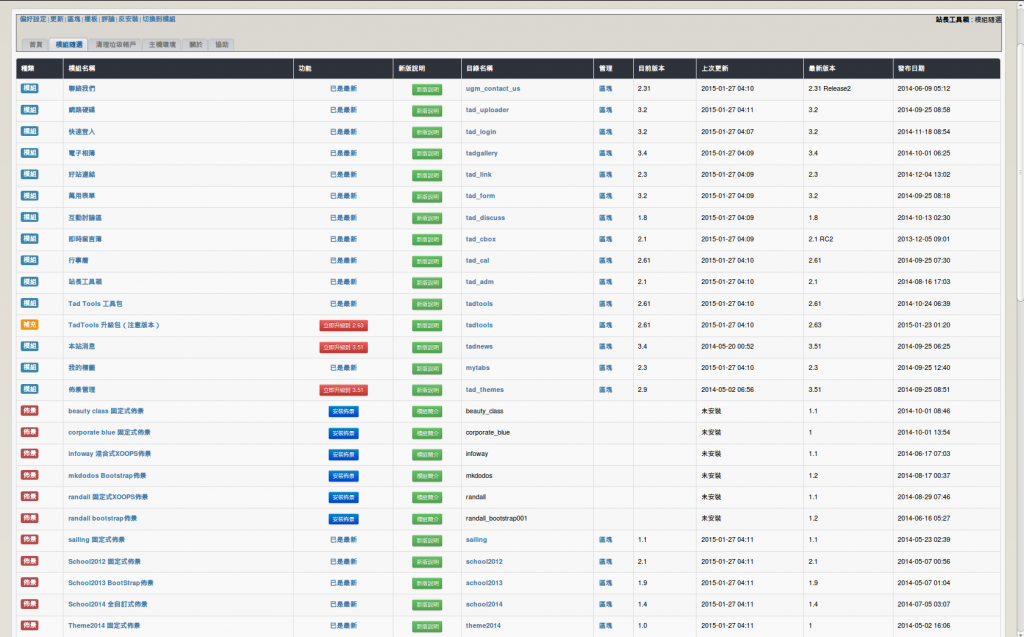Click the blue 模組 badge beside 電子相簿
The image size is (1024, 637).
[x=29, y=153]
